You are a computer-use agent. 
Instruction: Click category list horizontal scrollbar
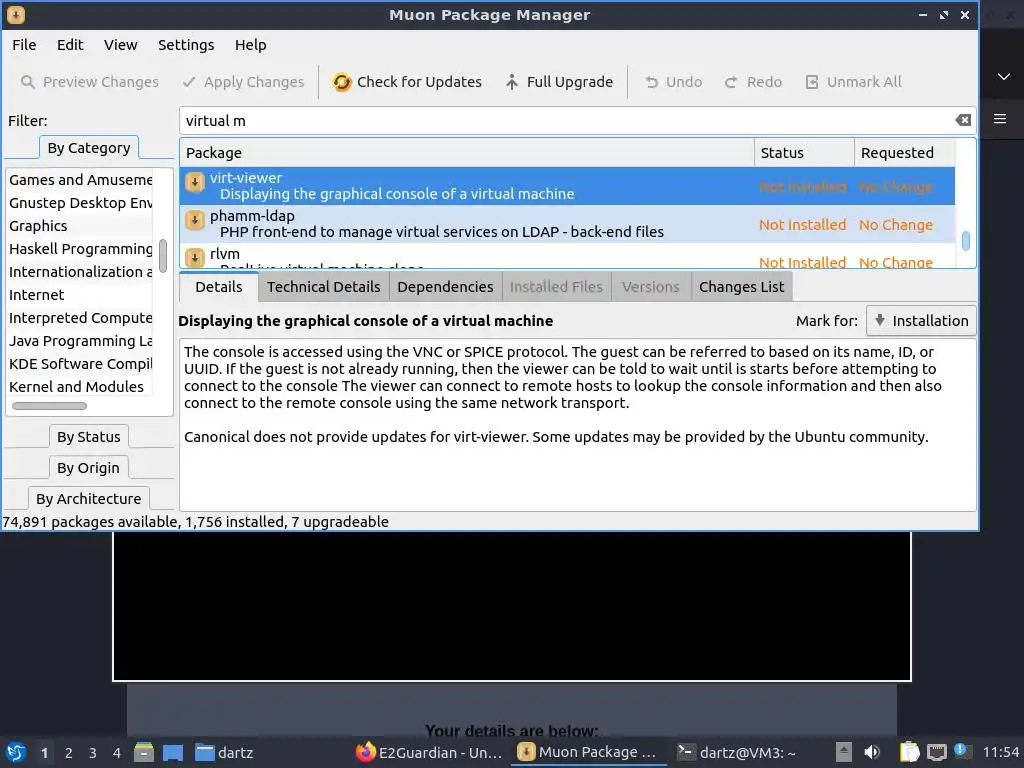pos(50,406)
